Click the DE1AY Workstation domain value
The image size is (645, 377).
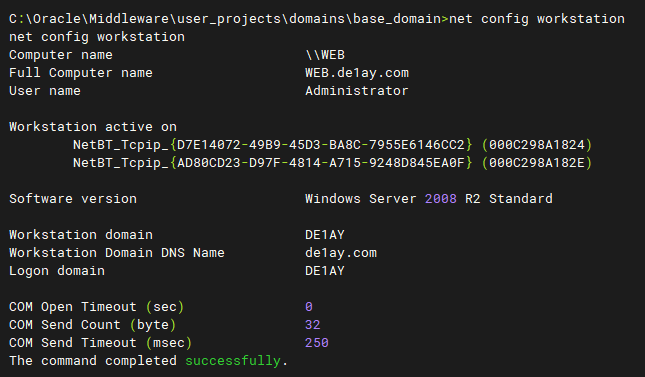325,235
